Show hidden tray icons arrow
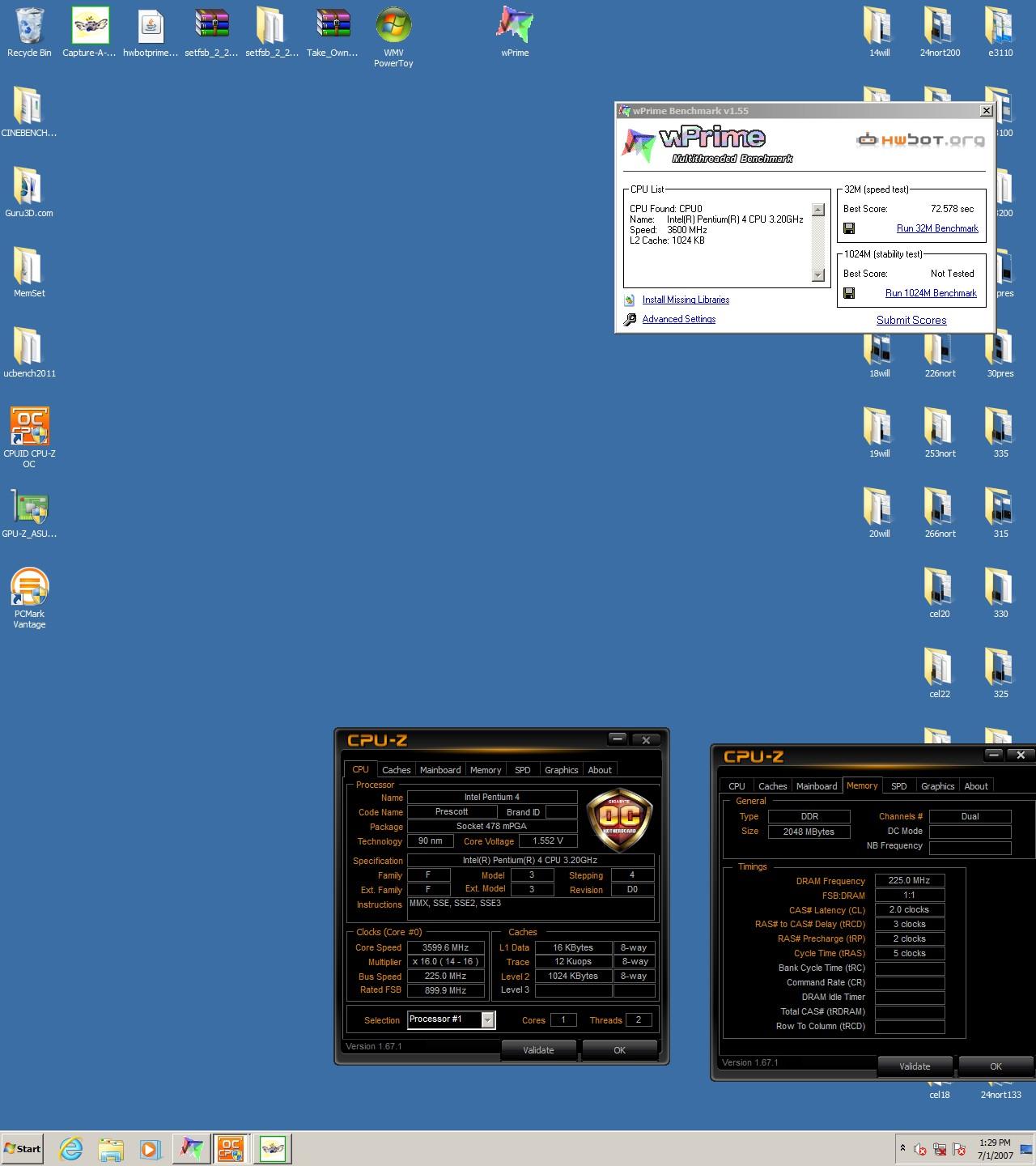Image resolution: width=1036 pixels, height=1166 pixels. tap(902, 1148)
